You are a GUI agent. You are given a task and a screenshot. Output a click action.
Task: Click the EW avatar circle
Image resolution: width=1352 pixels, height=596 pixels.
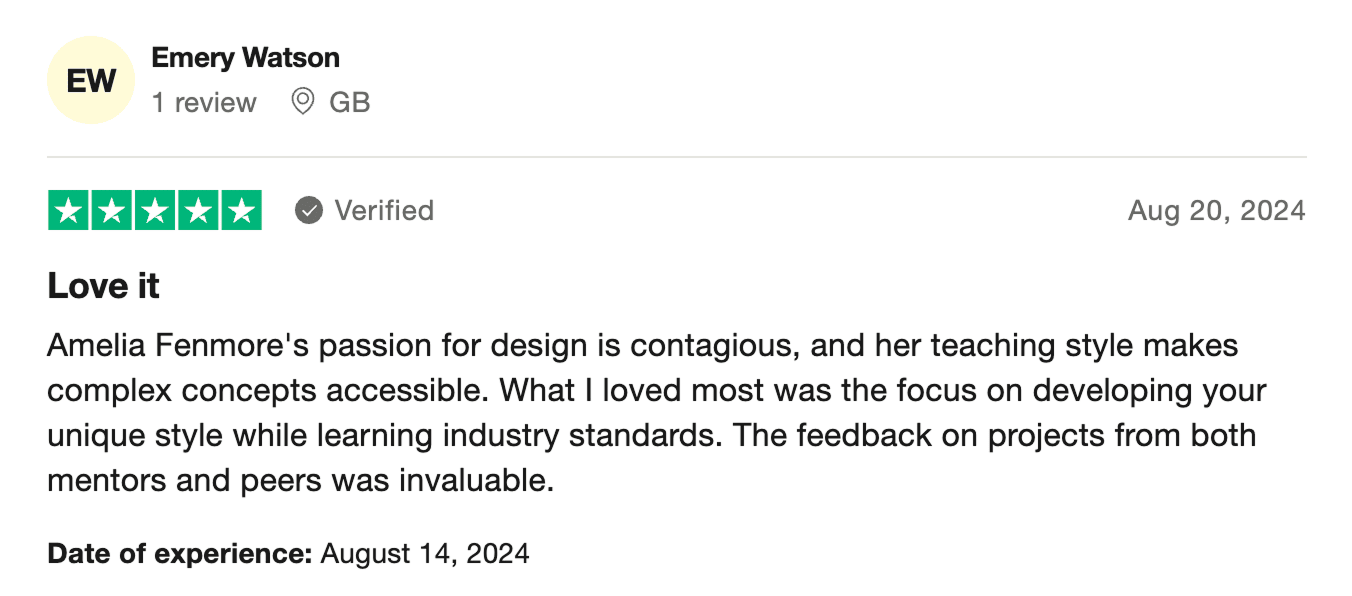[x=91, y=80]
